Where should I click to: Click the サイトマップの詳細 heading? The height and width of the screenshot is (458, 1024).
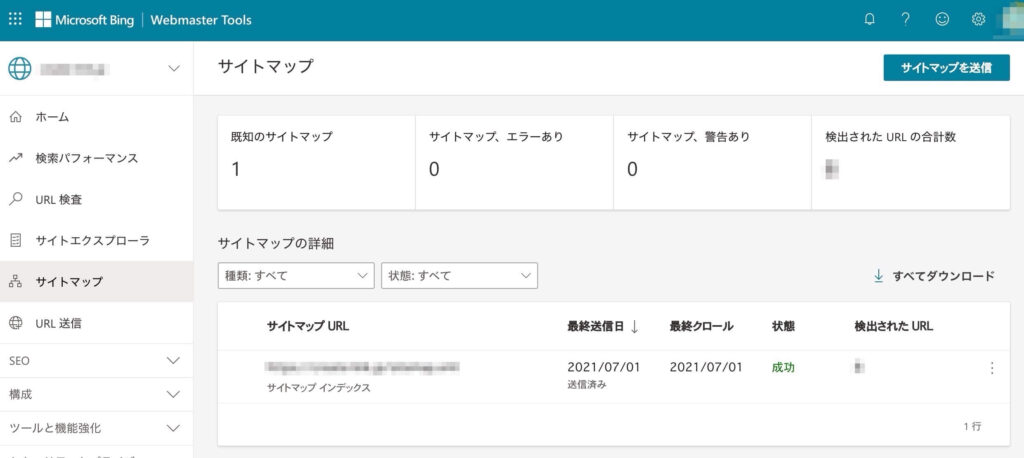pyautogui.click(x=276, y=244)
